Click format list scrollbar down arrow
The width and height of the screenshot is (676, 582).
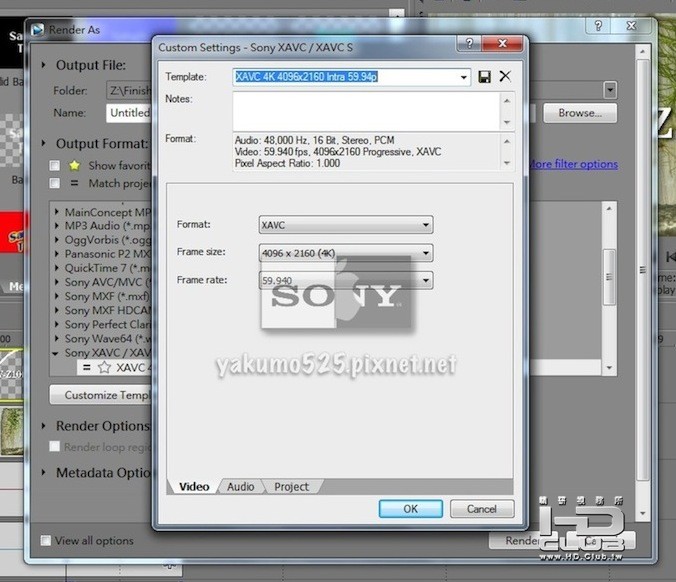point(609,368)
